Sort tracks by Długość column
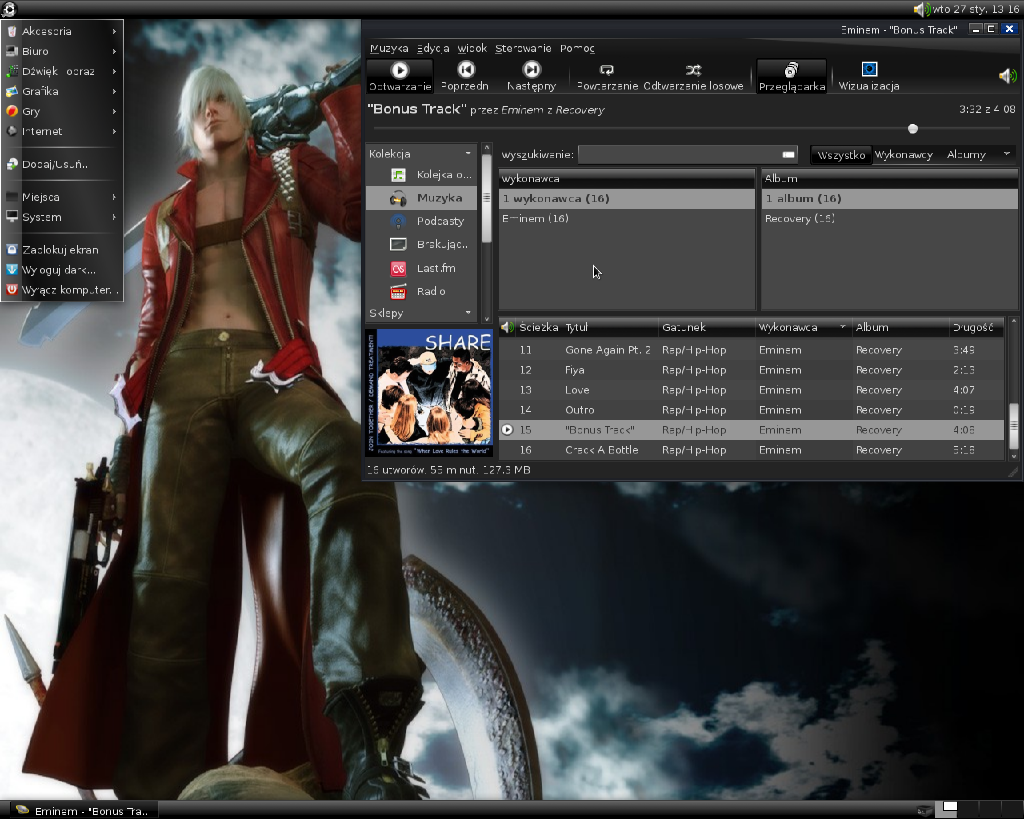This screenshot has height=819, width=1024. click(x=976, y=327)
